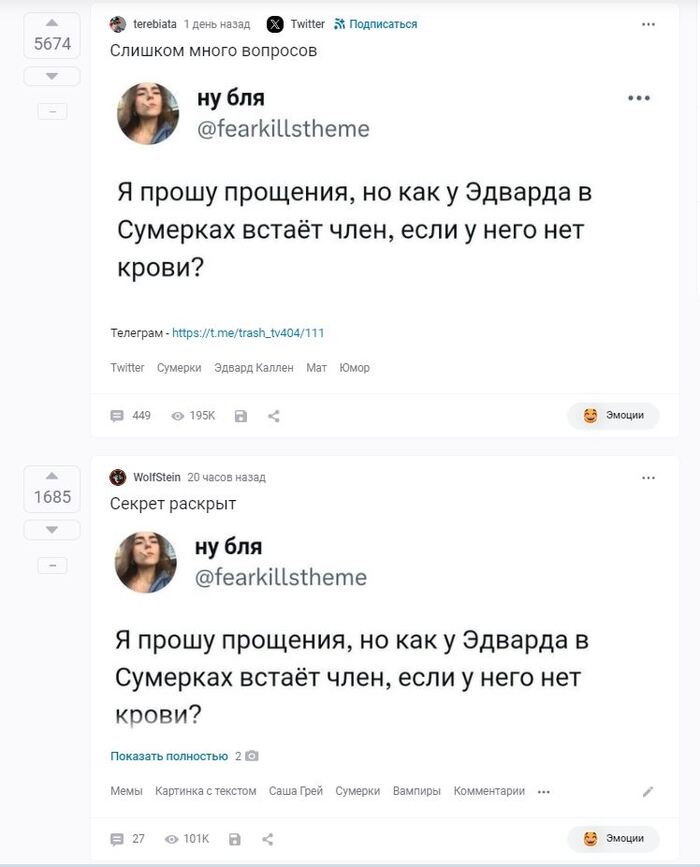This screenshot has height=867, width=700.
Task: Downvote the first post with the down arrow
Action: click(51, 74)
